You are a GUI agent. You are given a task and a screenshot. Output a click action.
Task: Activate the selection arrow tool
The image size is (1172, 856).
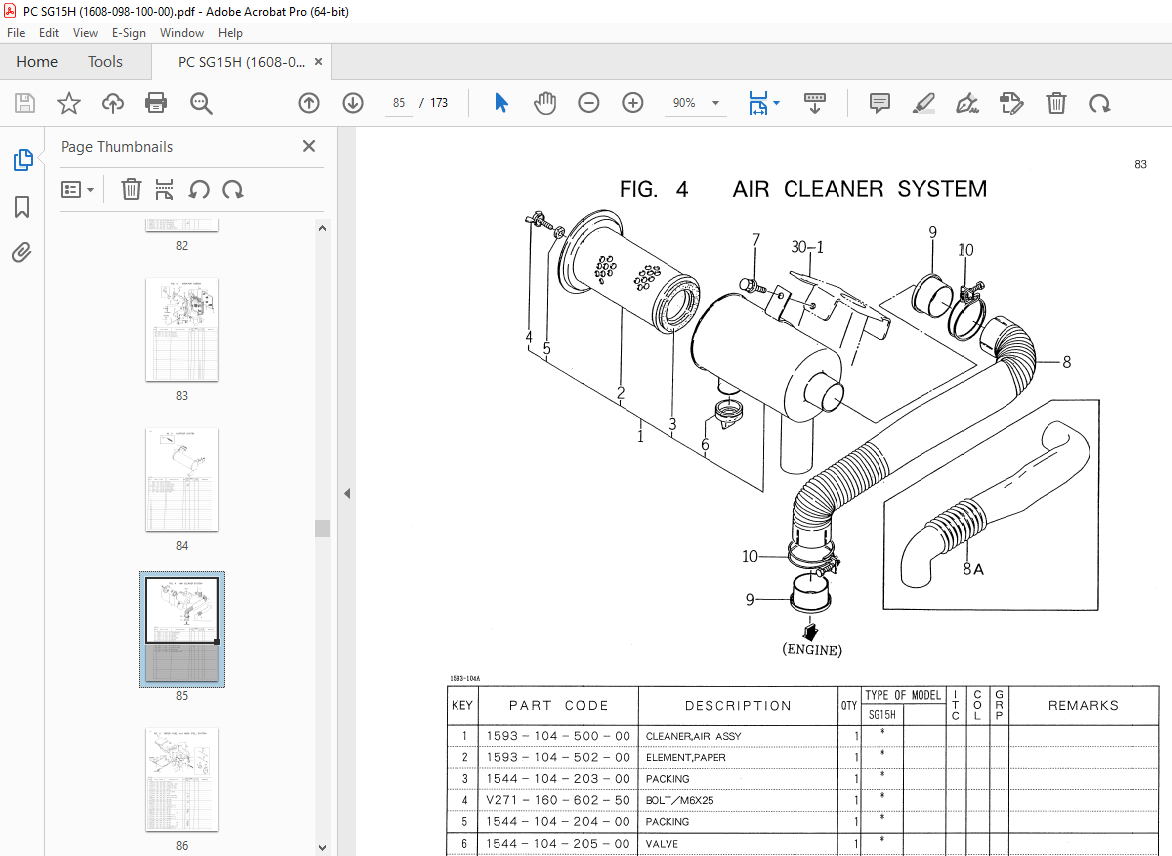point(502,103)
